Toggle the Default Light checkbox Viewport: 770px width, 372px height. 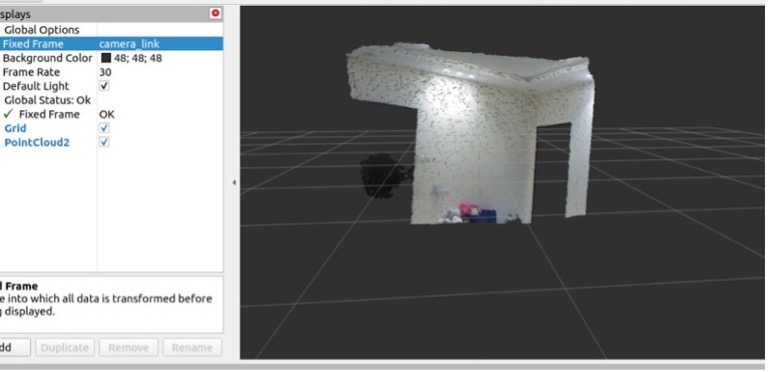coord(104,86)
